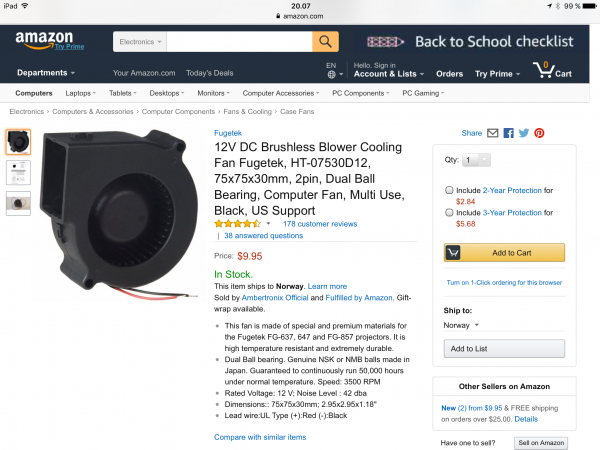Open the 178 customer reviews link
The width and height of the screenshot is (600, 450).
coord(320,224)
